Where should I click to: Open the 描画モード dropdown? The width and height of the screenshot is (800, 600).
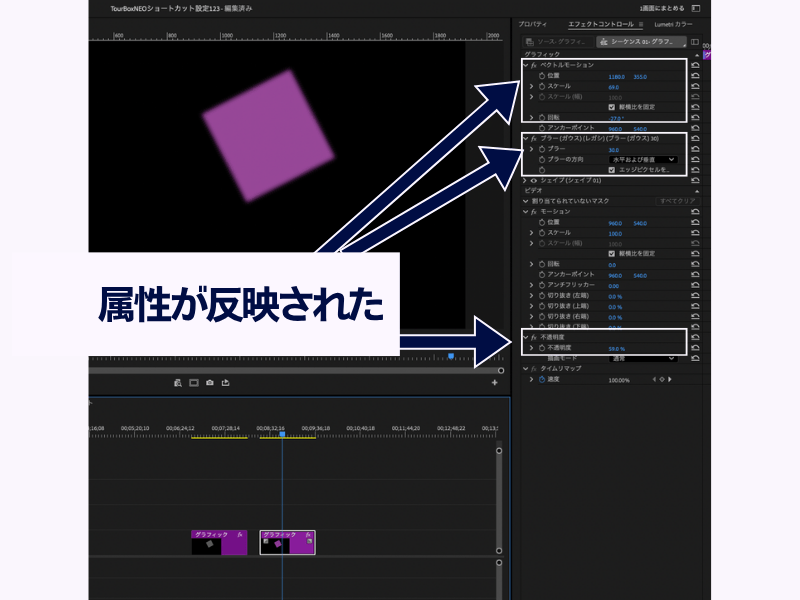pyautogui.click(x=642, y=358)
